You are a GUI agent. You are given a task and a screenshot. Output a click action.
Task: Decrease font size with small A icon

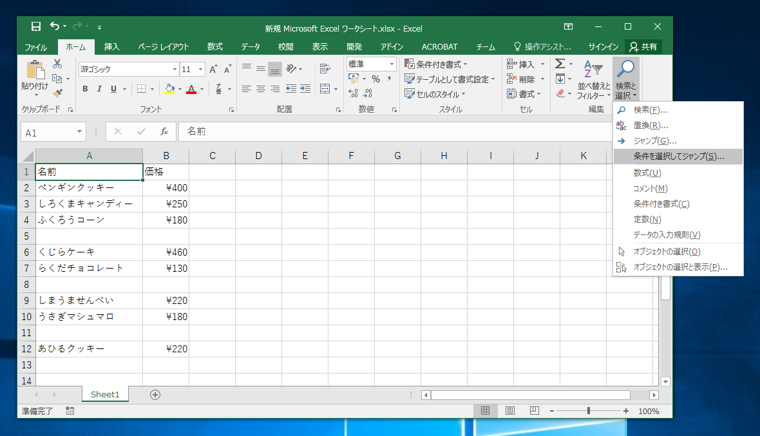click(227, 69)
